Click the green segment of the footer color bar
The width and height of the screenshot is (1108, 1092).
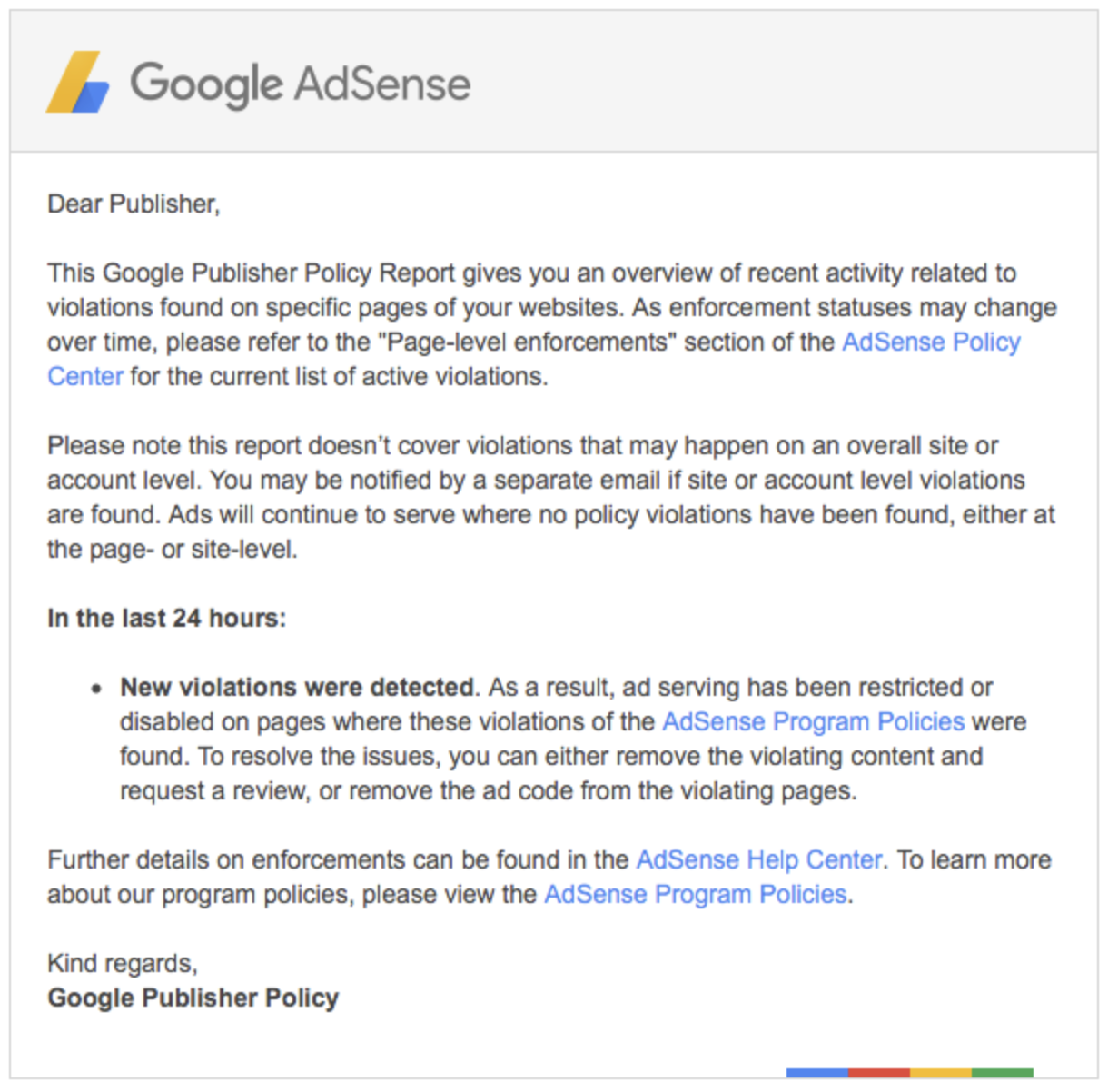click(x=1003, y=1073)
